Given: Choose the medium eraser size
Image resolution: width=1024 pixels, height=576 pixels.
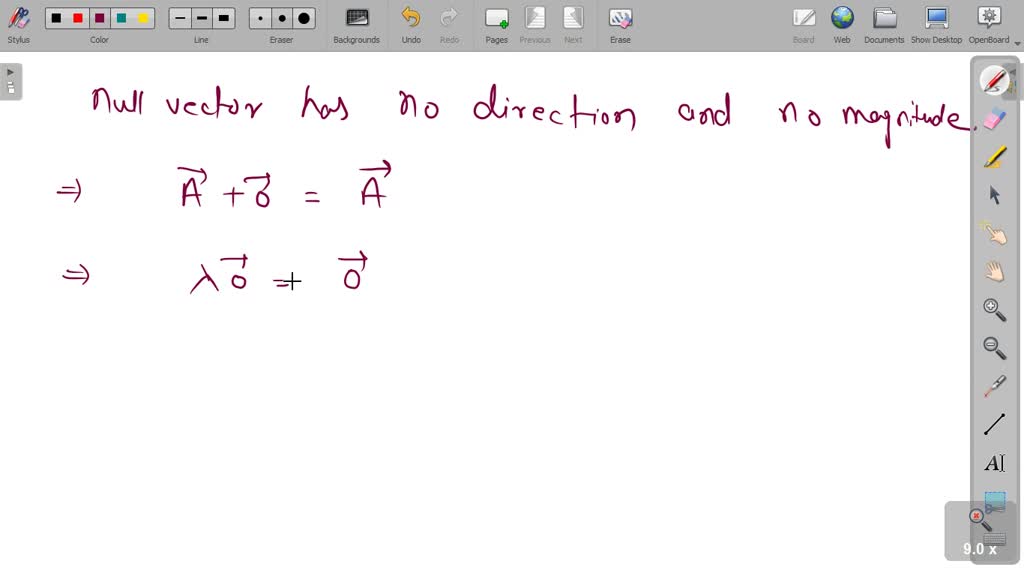Looking at the screenshot, I should click(282, 18).
